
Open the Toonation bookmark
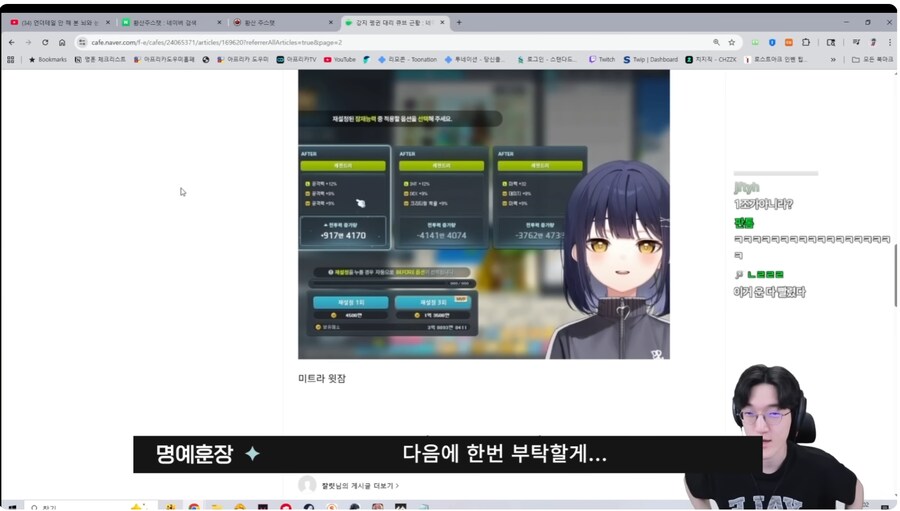coord(407,59)
